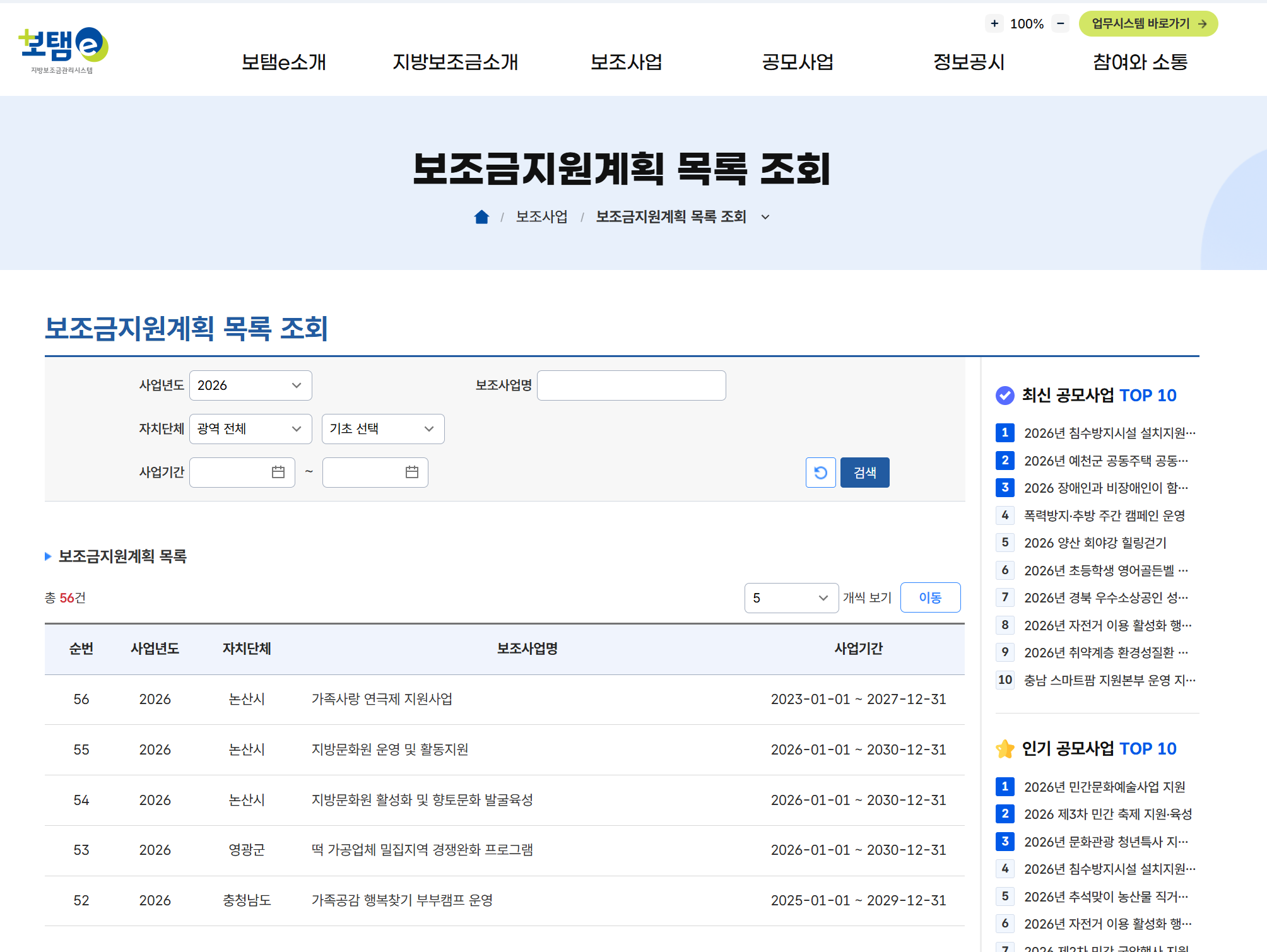This screenshot has height=952, width=1267.
Task: Open 폭력방지·추방 주간 캠페인 운영
Action: (1104, 515)
